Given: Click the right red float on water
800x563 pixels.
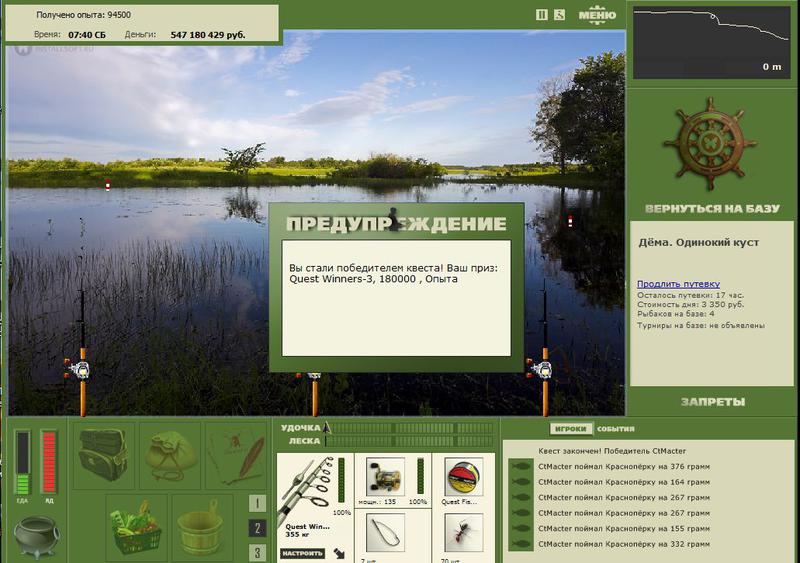Looking at the screenshot, I should (570, 221).
